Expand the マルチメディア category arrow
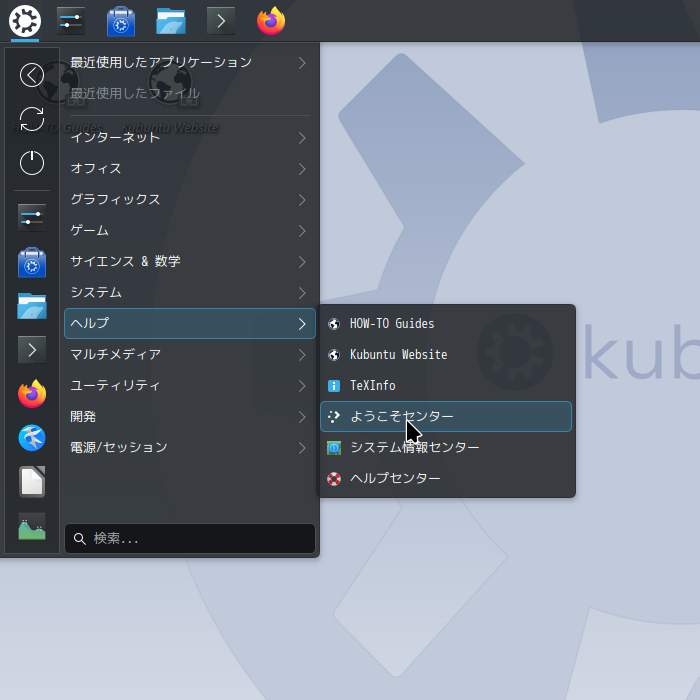 click(302, 355)
